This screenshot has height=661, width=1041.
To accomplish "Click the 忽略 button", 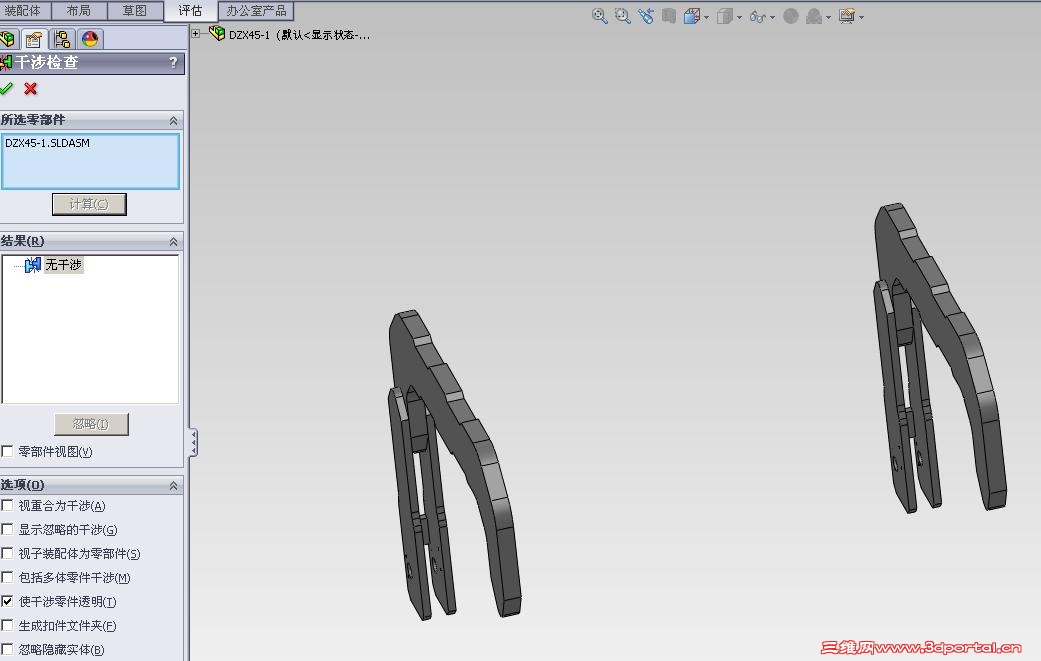I will pos(91,423).
